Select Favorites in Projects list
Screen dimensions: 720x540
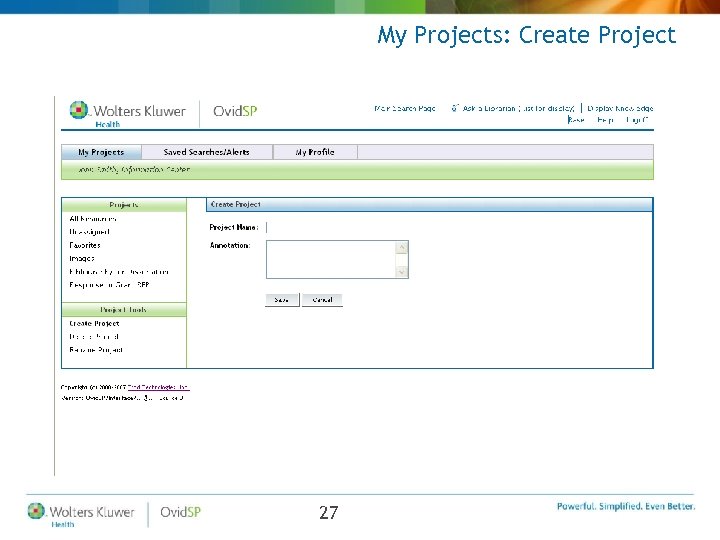click(x=85, y=245)
